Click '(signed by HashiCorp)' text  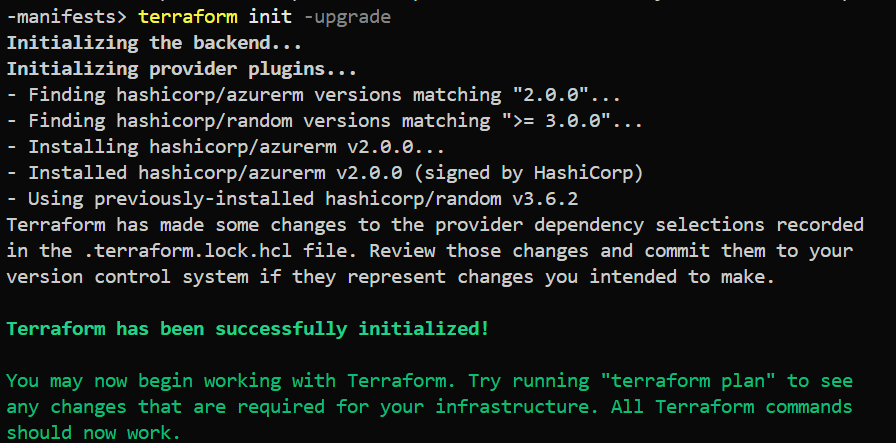pyautogui.click(x=529, y=173)
